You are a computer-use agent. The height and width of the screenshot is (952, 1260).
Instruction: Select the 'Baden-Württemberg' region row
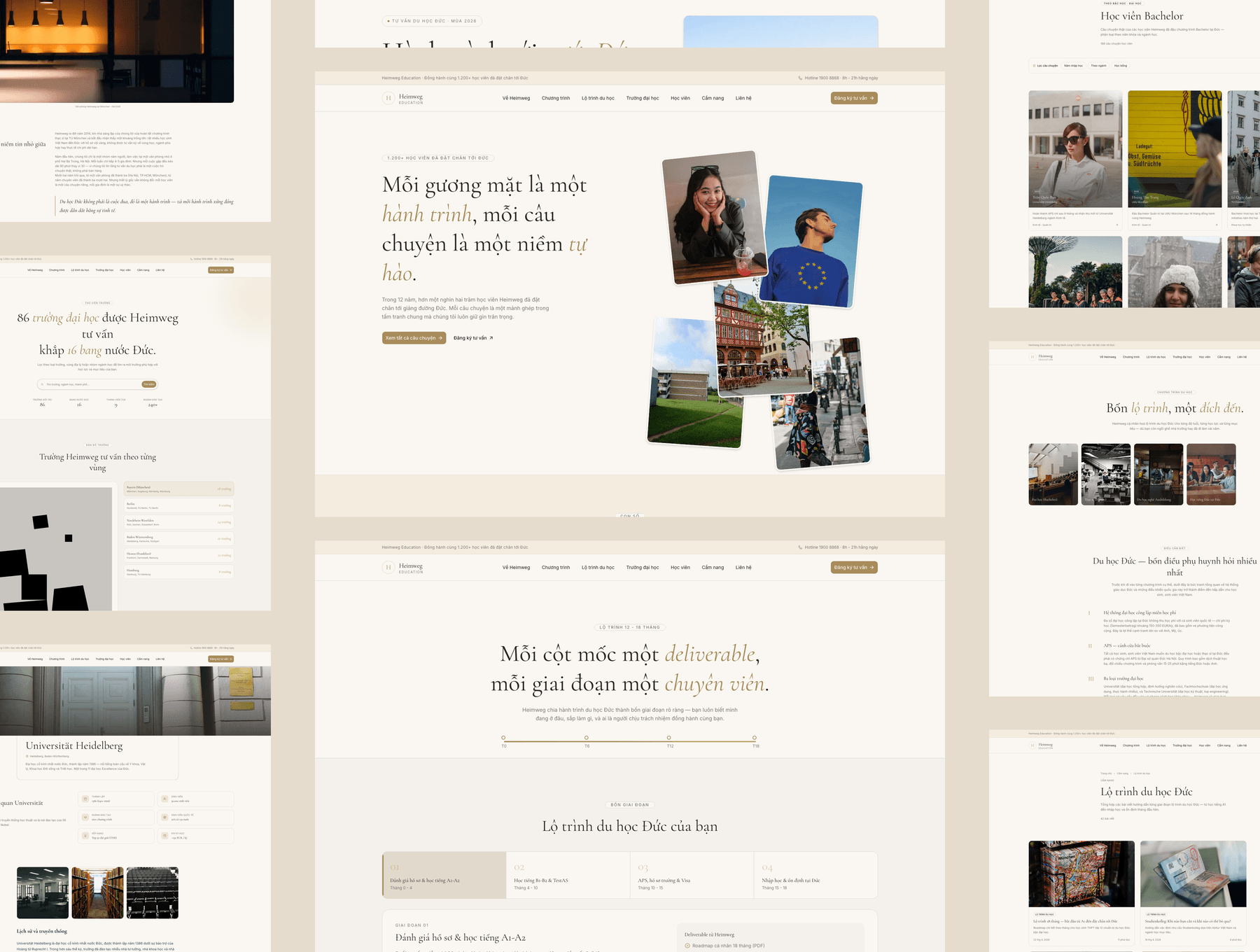[178, 539]
